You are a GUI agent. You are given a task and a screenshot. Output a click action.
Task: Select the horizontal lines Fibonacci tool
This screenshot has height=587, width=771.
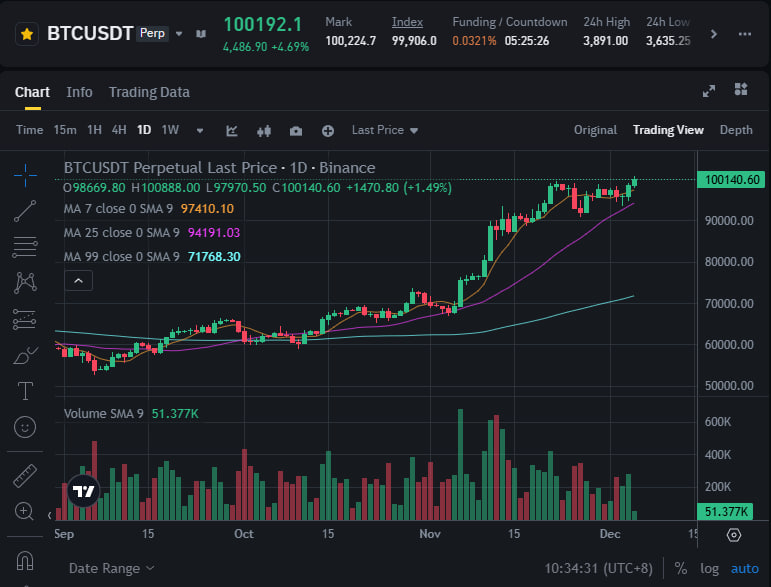(25, 247)
